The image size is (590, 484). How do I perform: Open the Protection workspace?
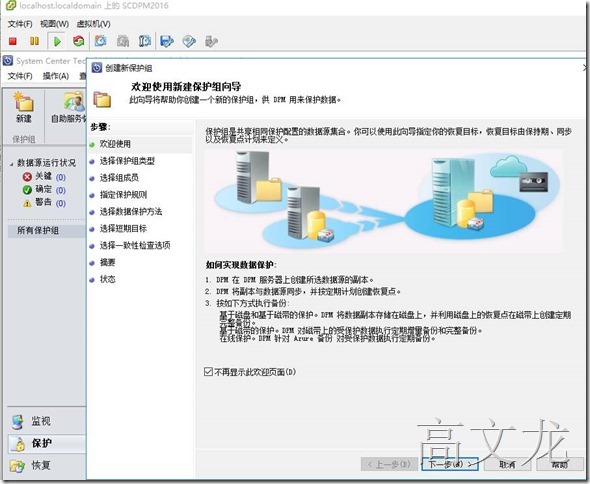(x=46, y=443)
